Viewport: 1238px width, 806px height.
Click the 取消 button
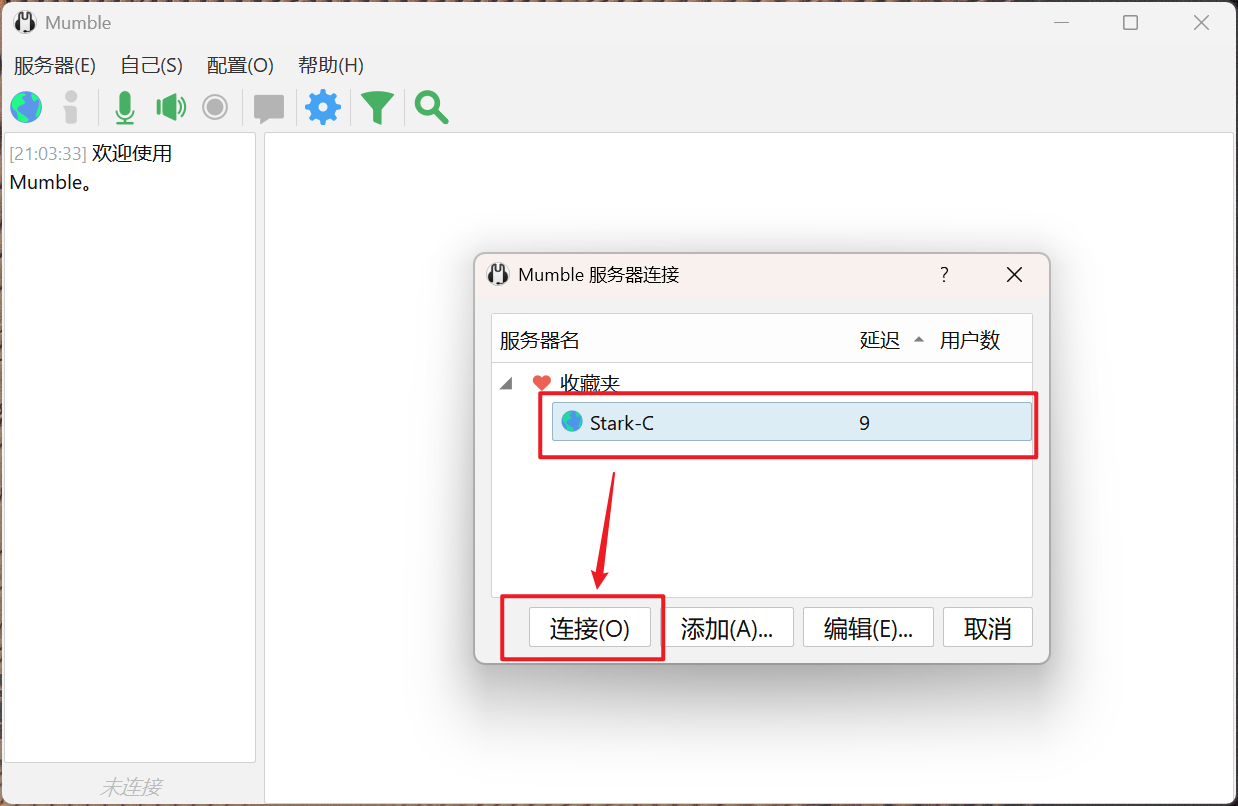coord(988,628)
